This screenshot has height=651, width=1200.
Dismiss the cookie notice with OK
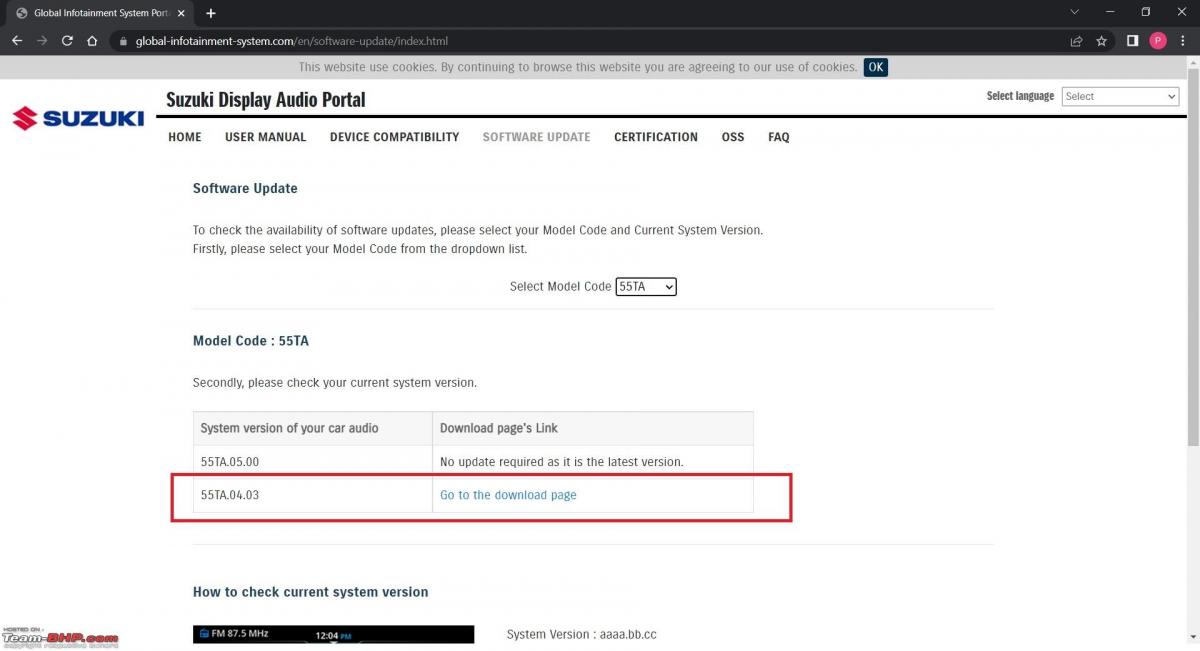[x=876, y=67]
